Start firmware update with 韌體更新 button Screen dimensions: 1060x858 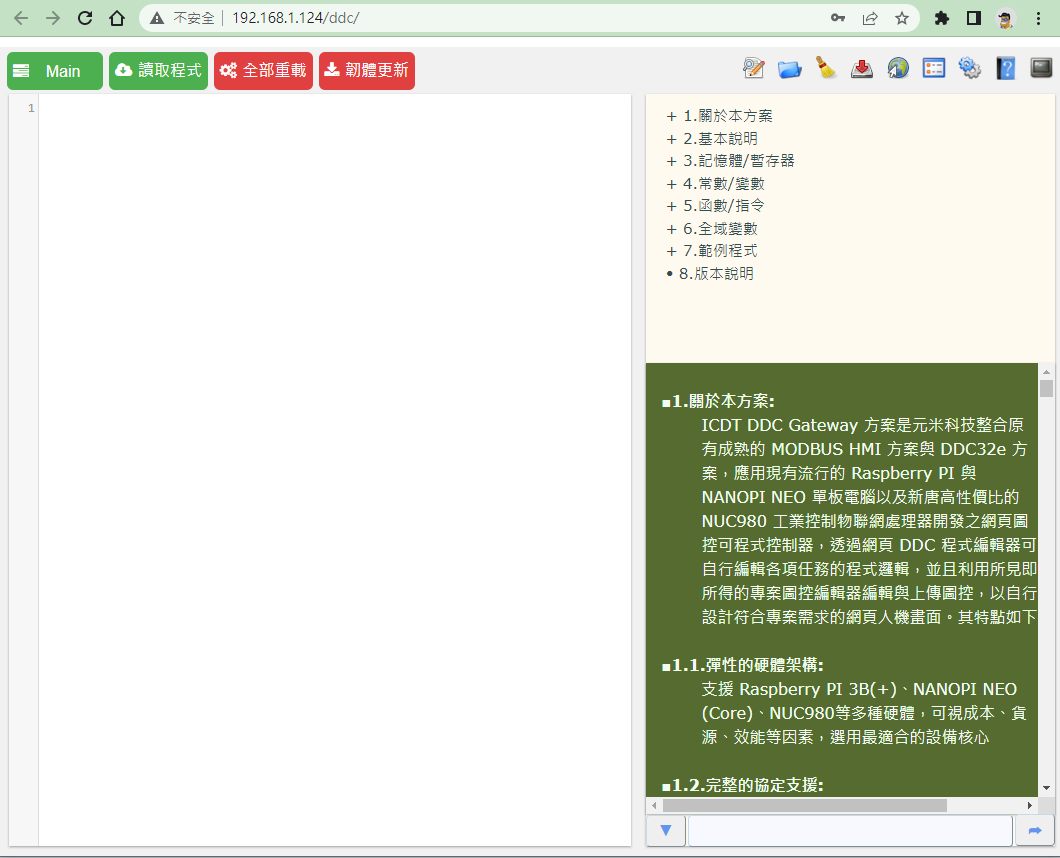tap(366, 71)
